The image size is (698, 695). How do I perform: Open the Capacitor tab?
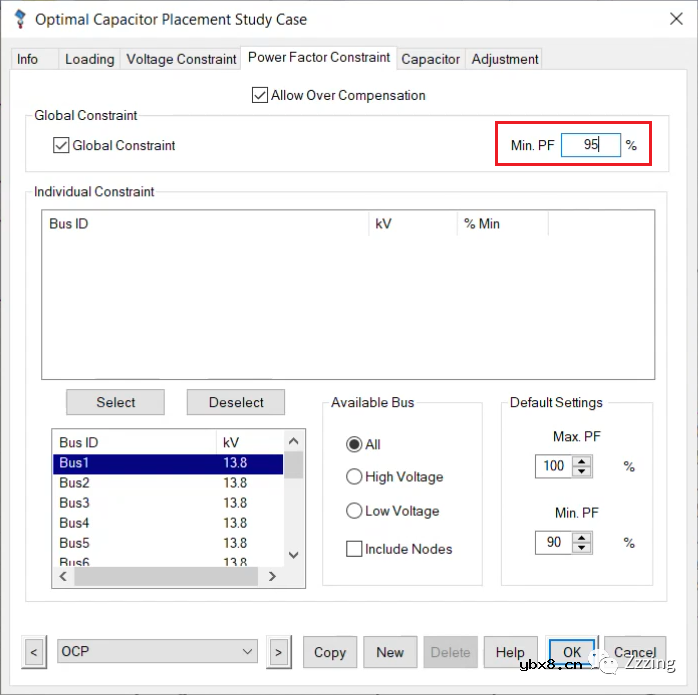pos(430,59)
